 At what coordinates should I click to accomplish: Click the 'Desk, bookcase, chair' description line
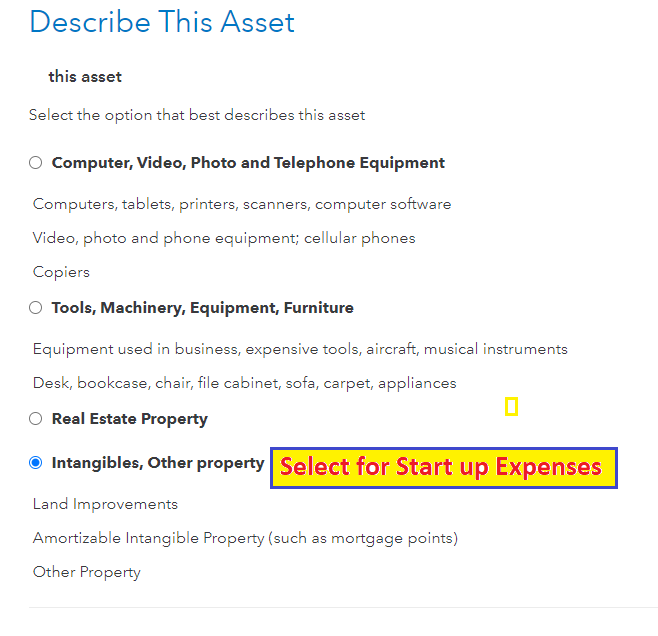click(x=244, y=383)
